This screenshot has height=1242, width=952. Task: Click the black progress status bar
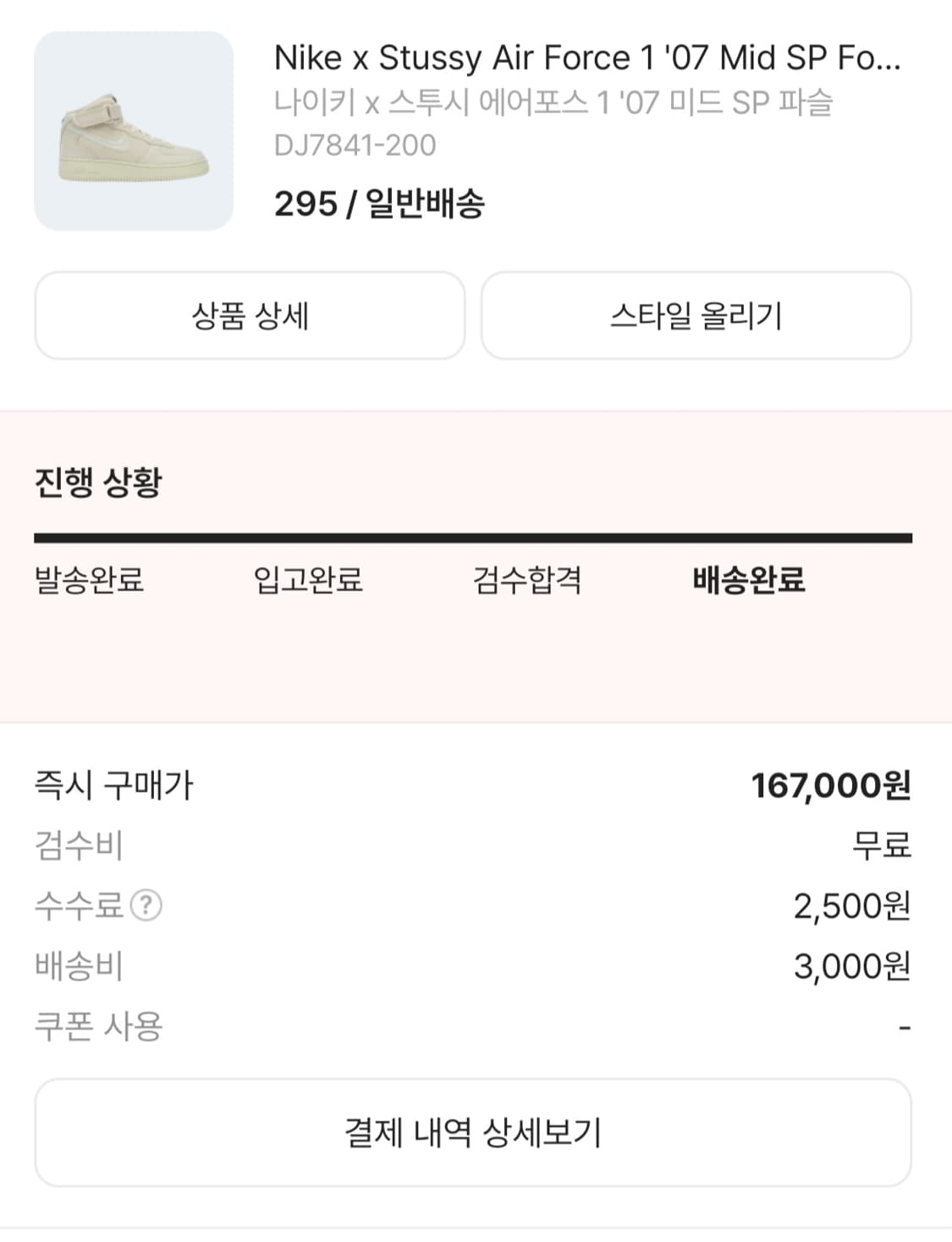pos(473,538)
